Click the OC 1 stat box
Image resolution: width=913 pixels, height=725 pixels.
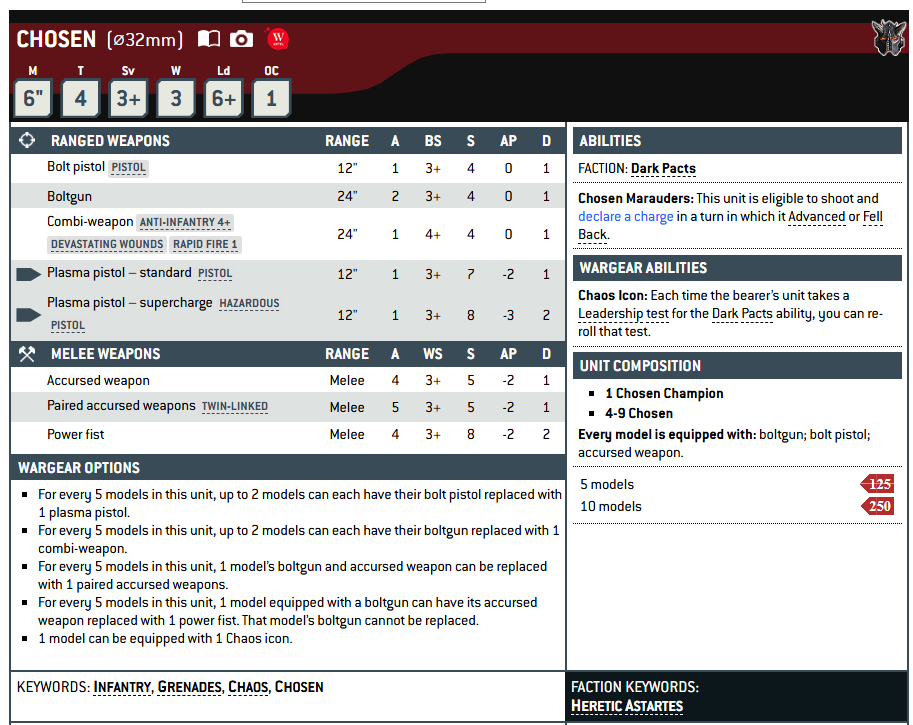click(x=271, y=98)
